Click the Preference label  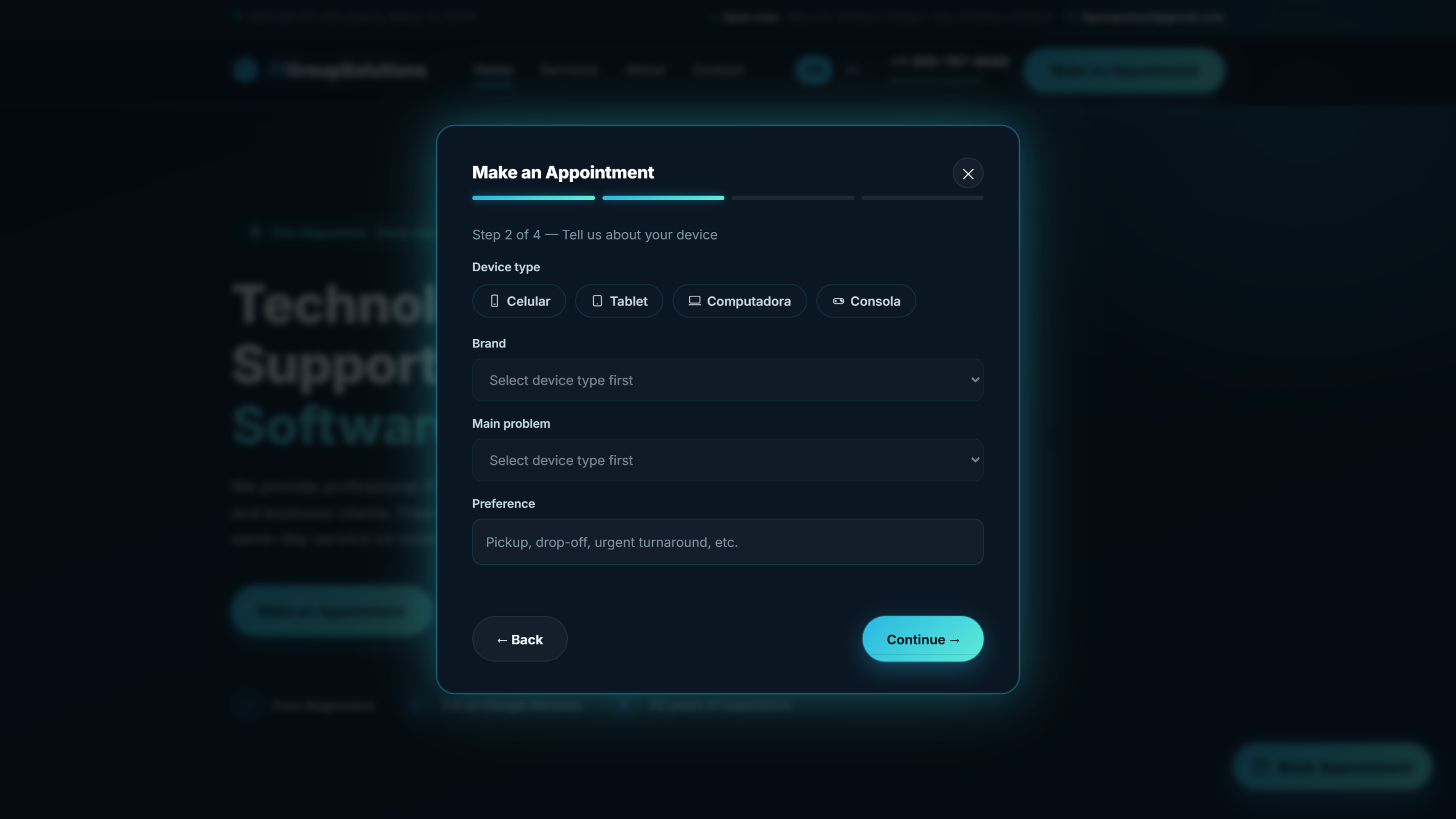click(503, 504)
